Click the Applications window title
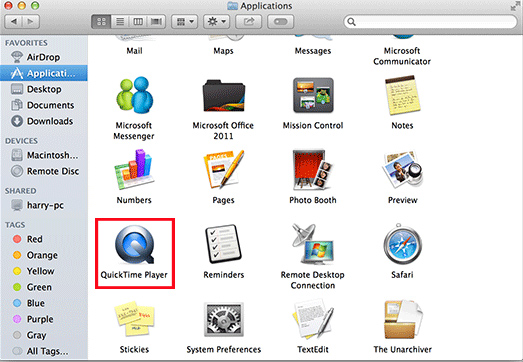This screenshot has width=523, height=362. (266, 6)
